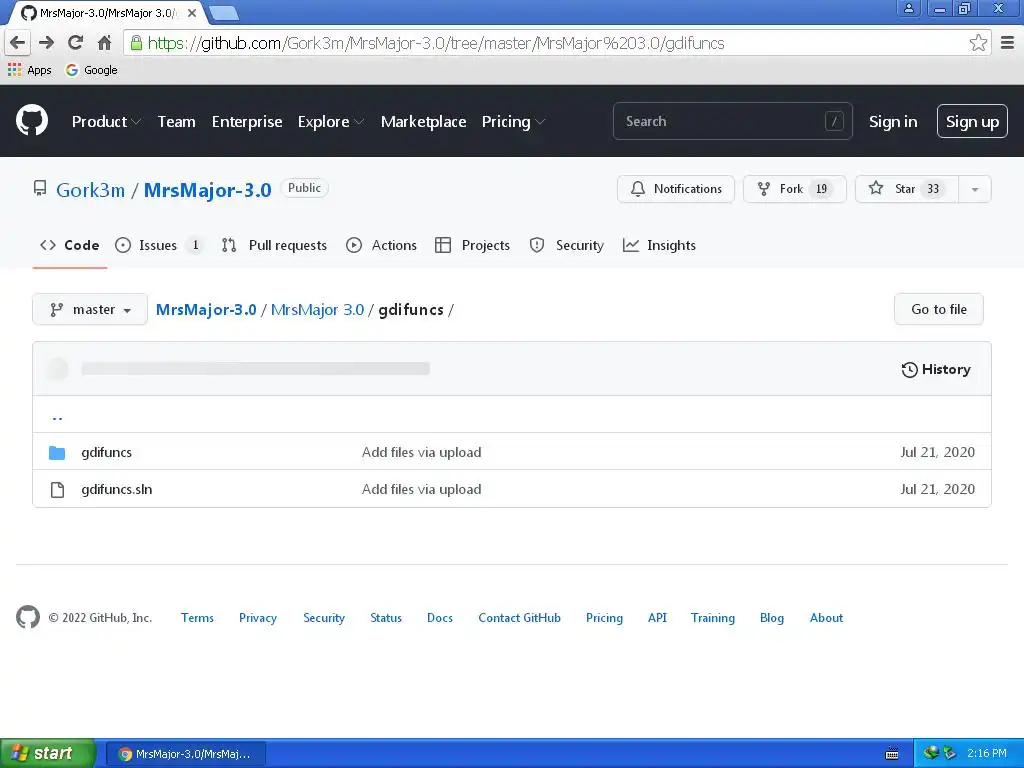The width and height of the screenshot is (1024, 768).
Task: Open the Insights tab
Action: click(x=659, y=246)
